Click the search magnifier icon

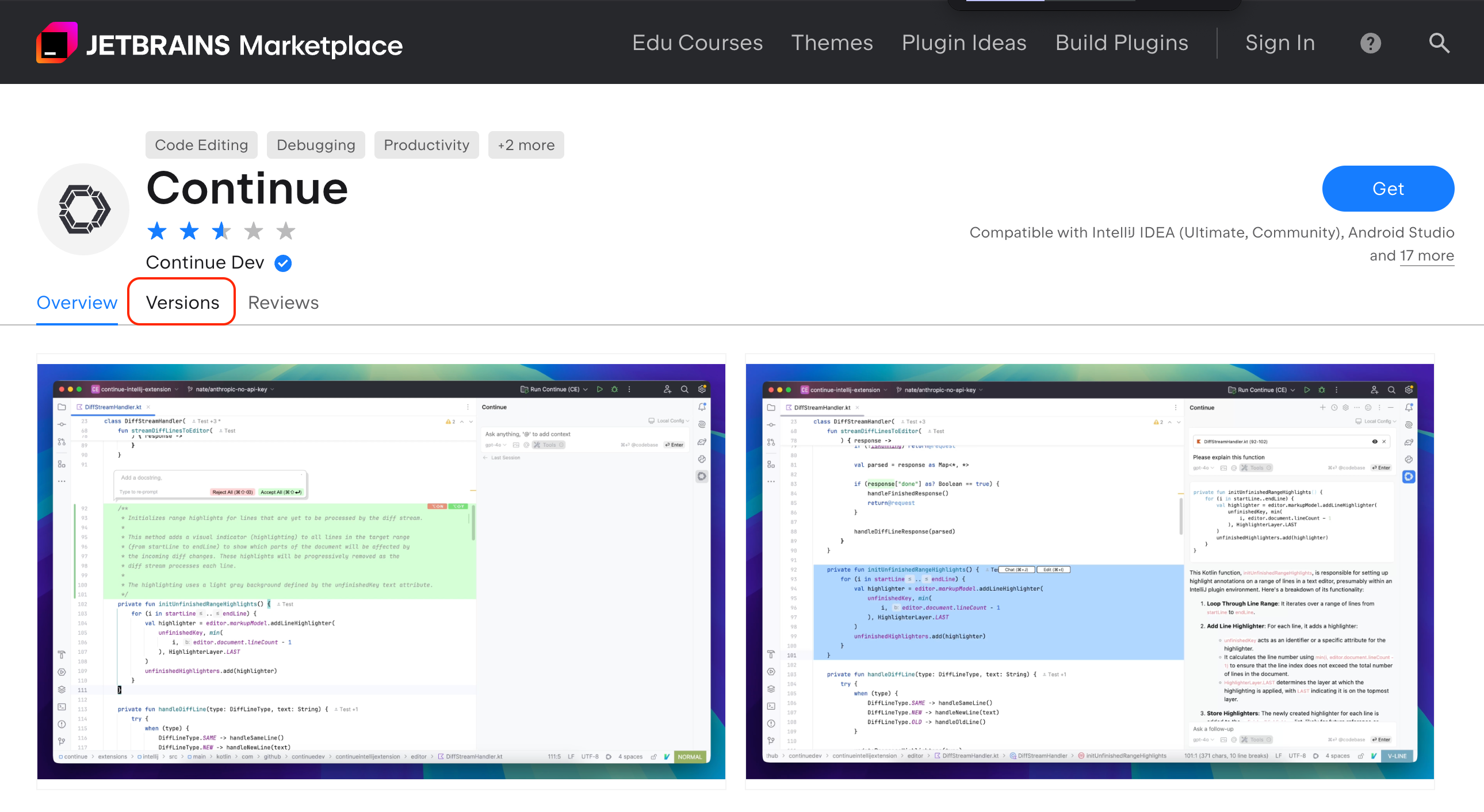1439,43
